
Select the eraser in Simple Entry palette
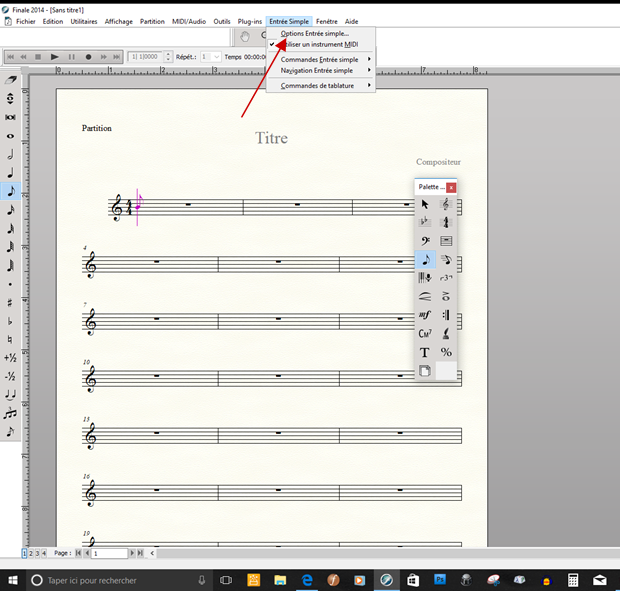[11, 79]
